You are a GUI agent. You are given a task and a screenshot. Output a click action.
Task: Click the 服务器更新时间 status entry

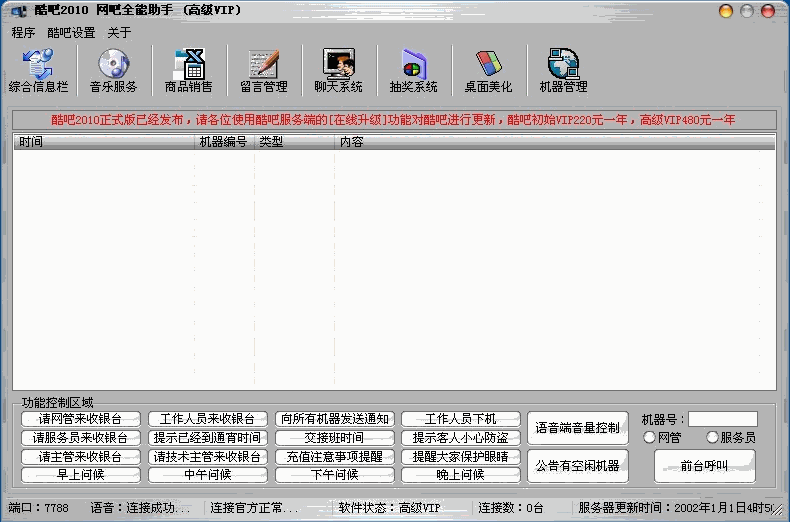[676, 508]
